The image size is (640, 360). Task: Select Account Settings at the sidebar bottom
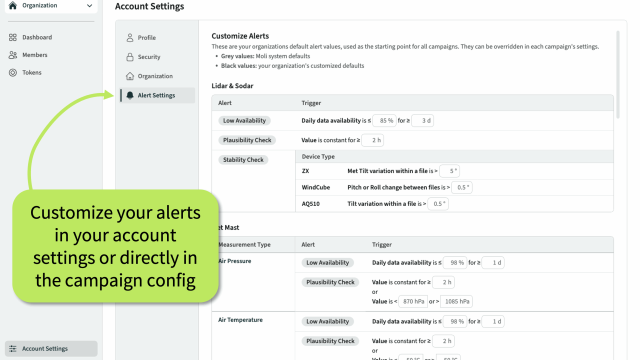tap(51, 349)
